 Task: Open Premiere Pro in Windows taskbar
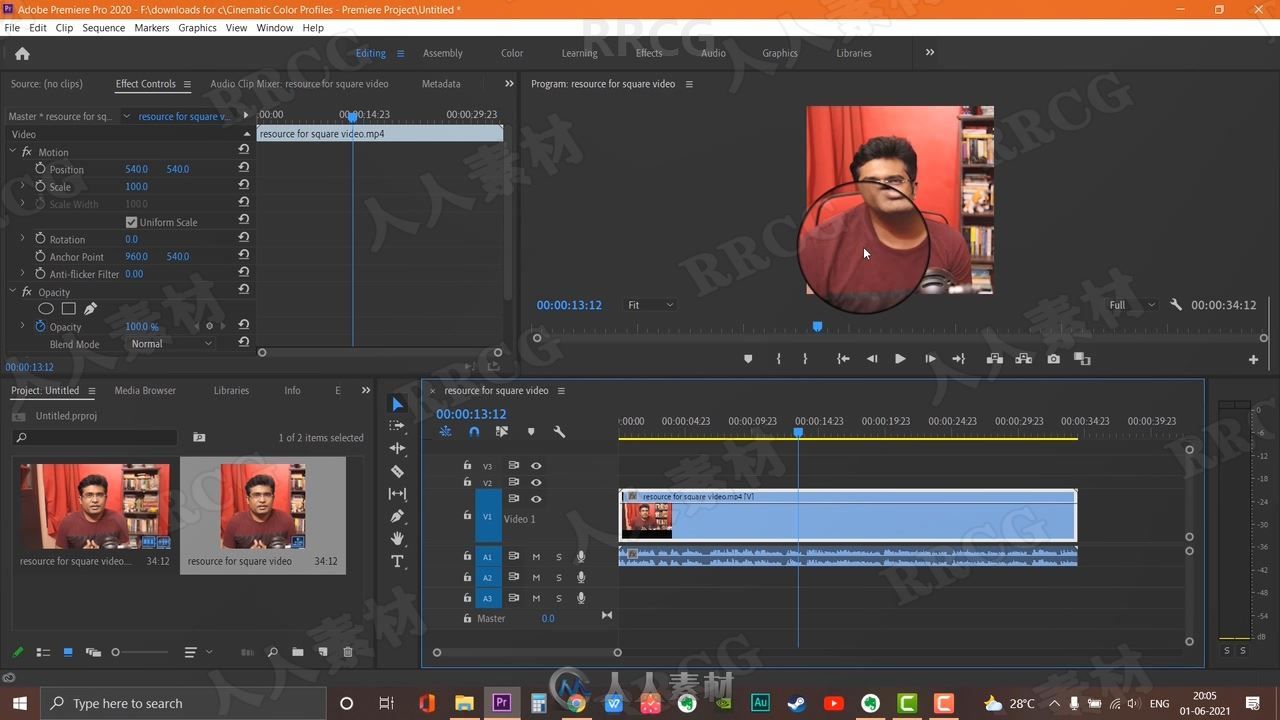click(x=501, y=703)
